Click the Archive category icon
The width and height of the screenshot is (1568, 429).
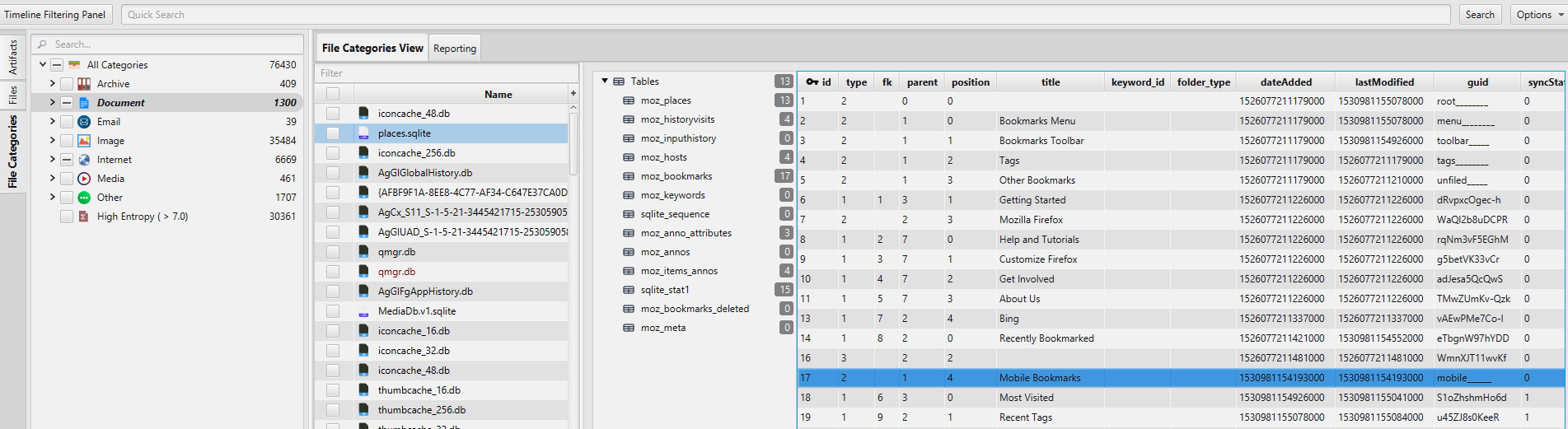pyautogui.click(x=84, y=84)
